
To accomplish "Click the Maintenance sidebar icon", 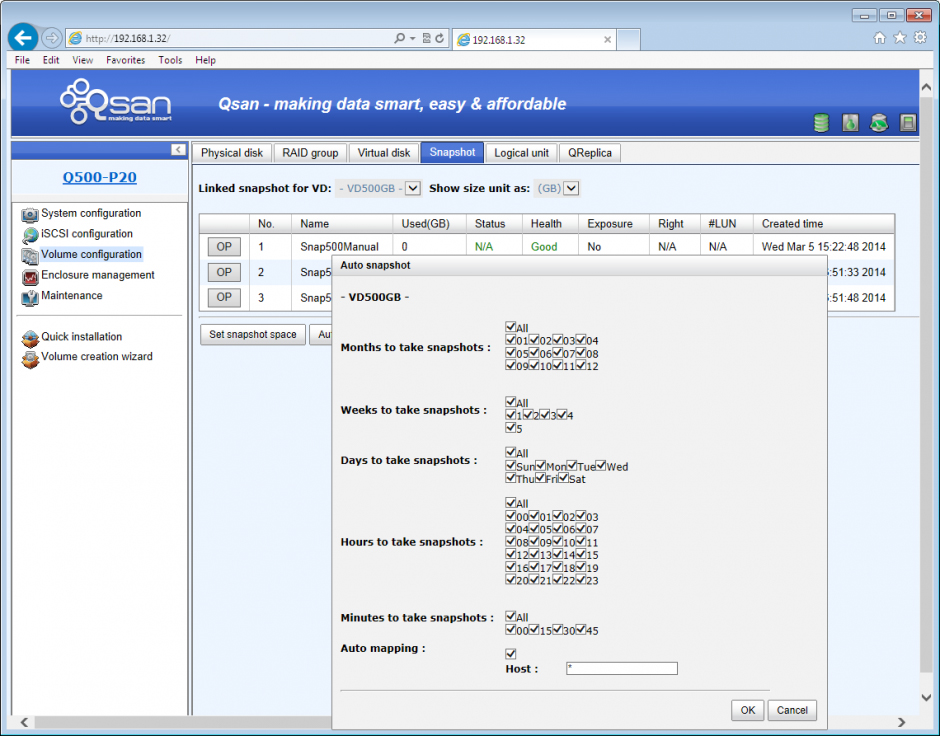I will tap(29, 297).
